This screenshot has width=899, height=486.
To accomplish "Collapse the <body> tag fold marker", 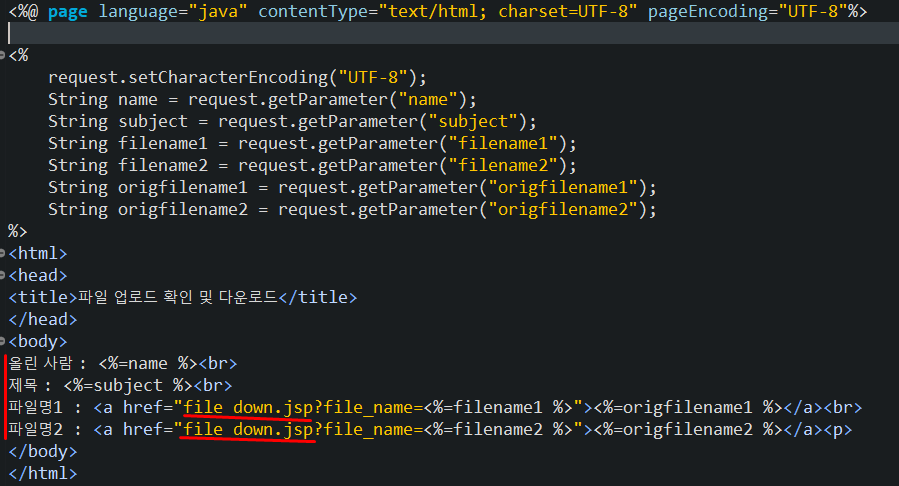I will coord(2,342).
